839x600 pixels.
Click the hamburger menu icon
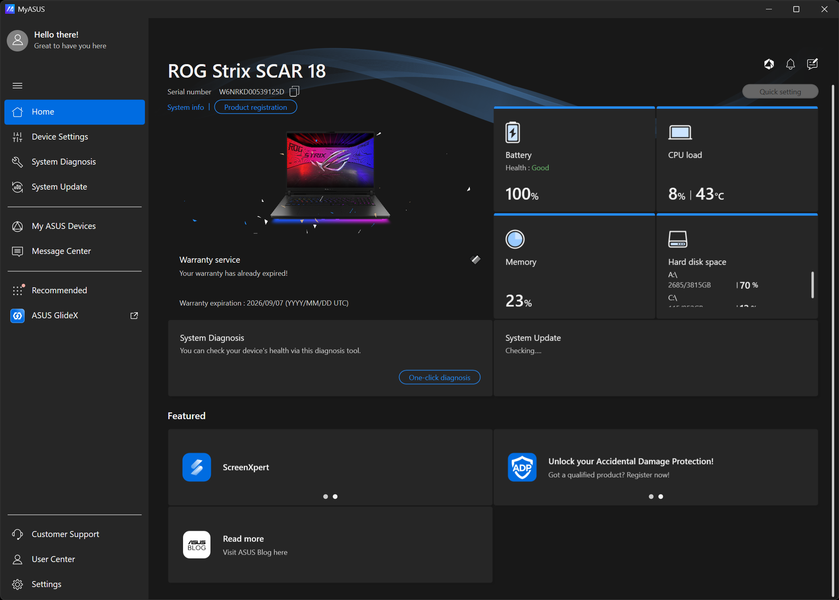tap(17, 86)
